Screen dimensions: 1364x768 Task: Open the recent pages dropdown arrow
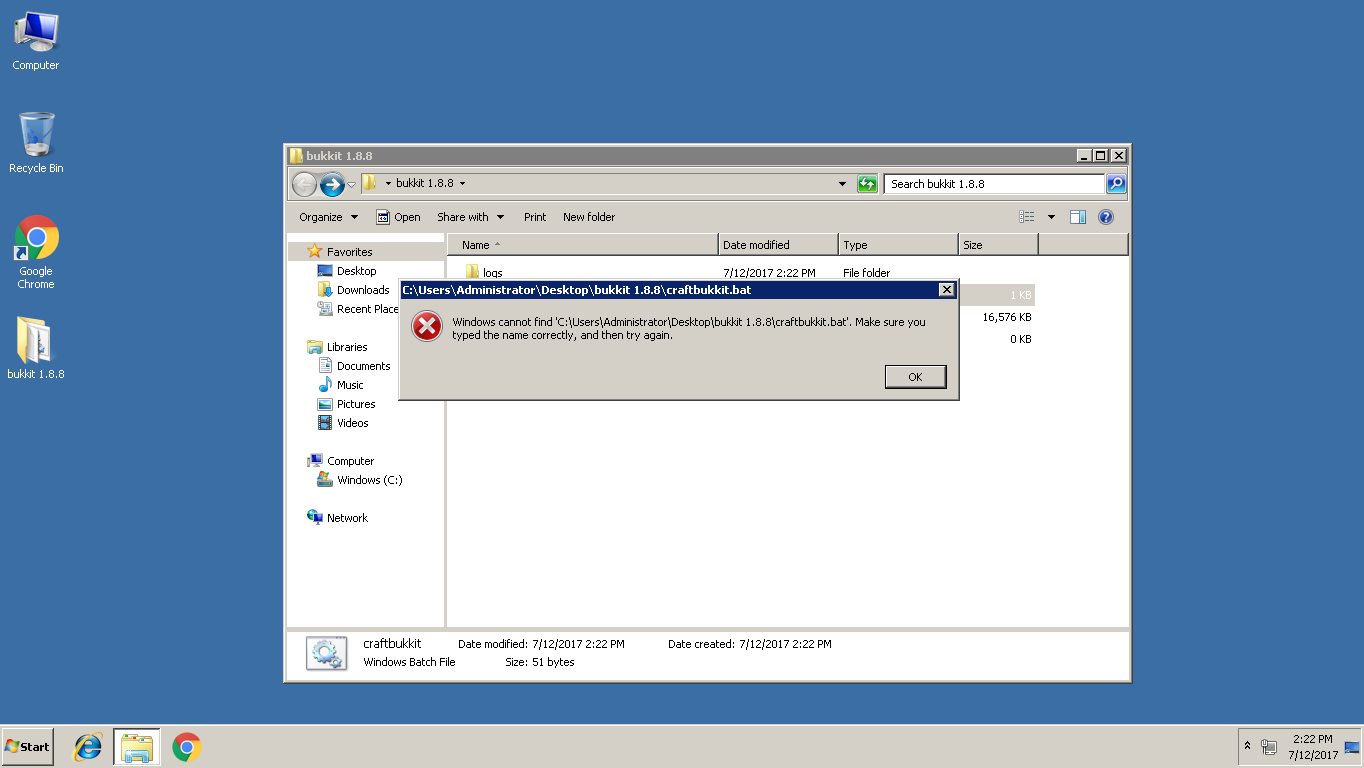352,185
